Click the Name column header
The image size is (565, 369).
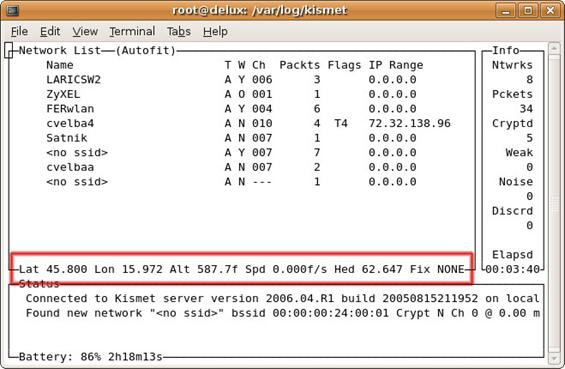(x=60, y=65)
